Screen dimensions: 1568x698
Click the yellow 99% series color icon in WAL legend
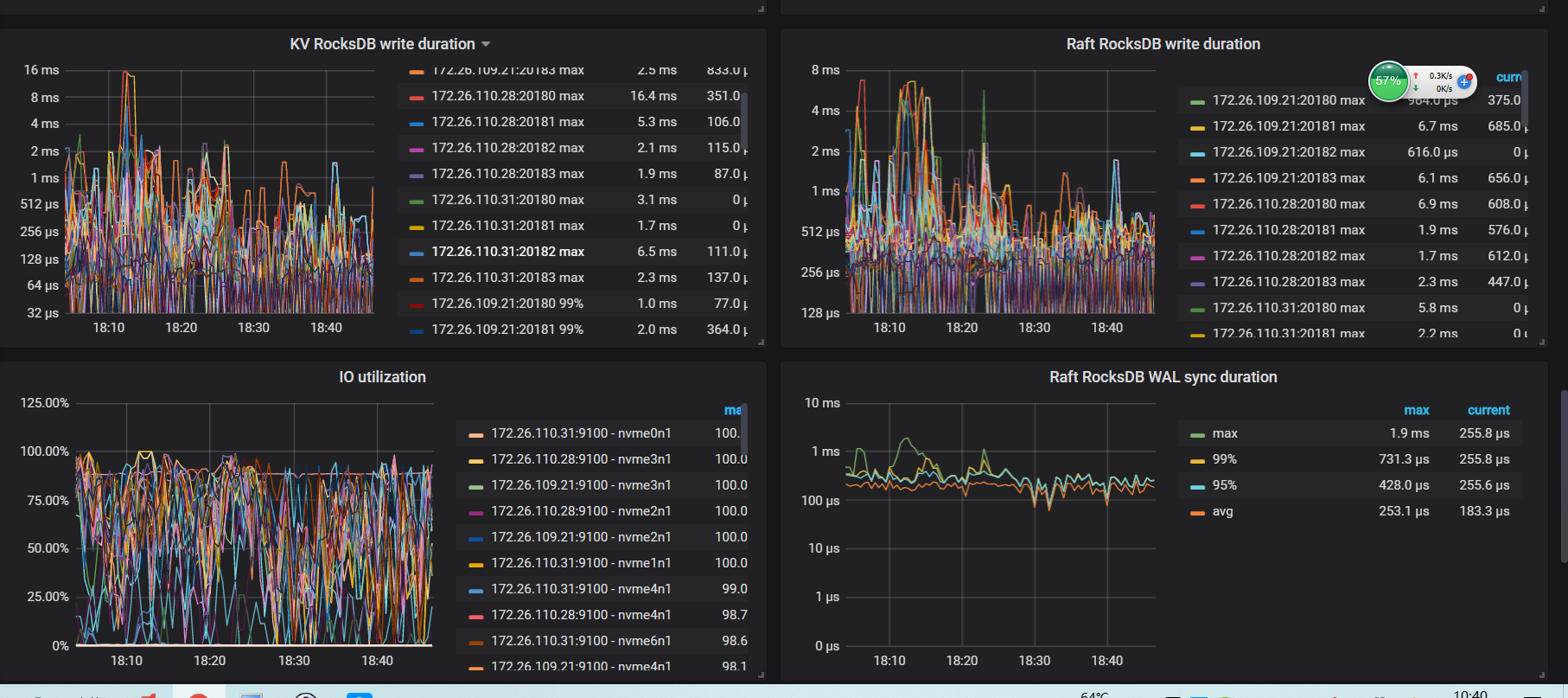1197,460
